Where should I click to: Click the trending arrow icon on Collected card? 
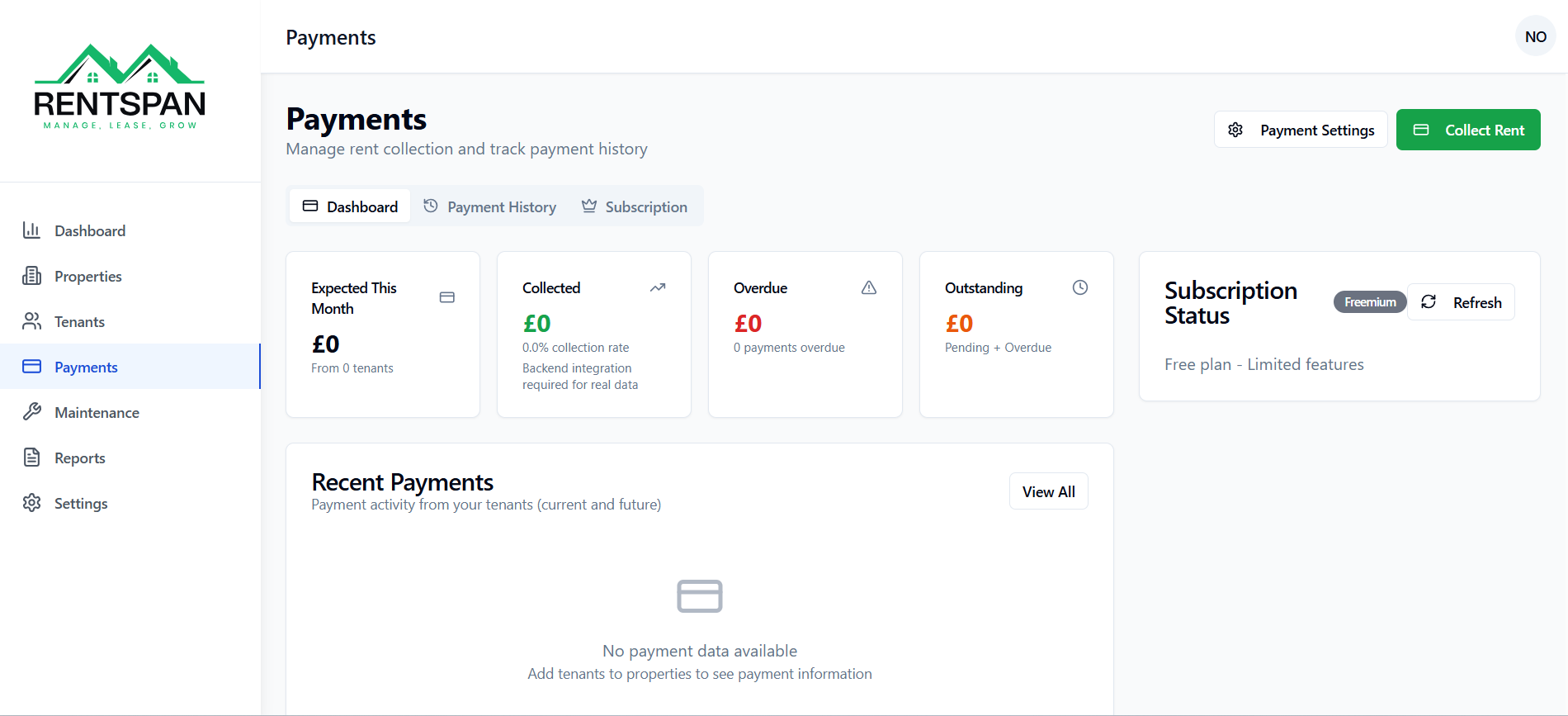658,287
